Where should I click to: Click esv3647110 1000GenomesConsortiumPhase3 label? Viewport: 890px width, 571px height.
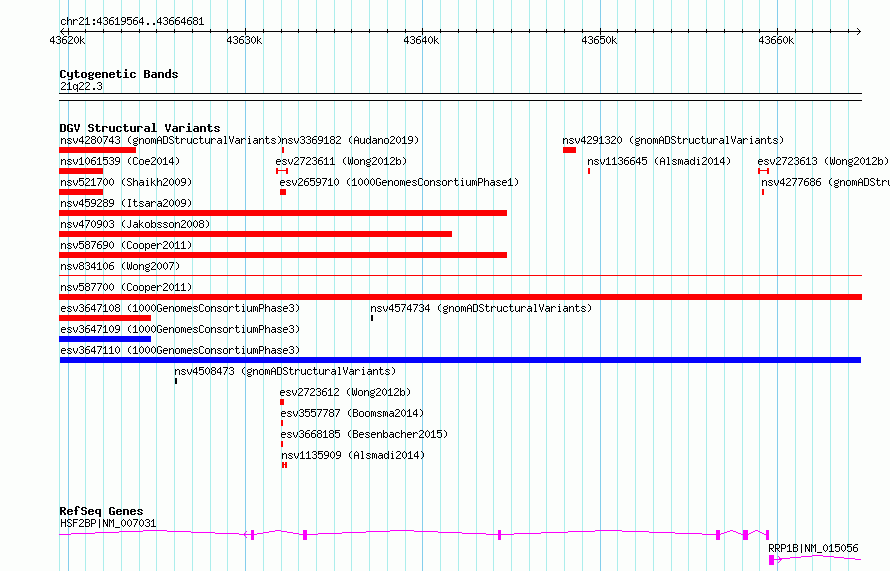point(180,350)
